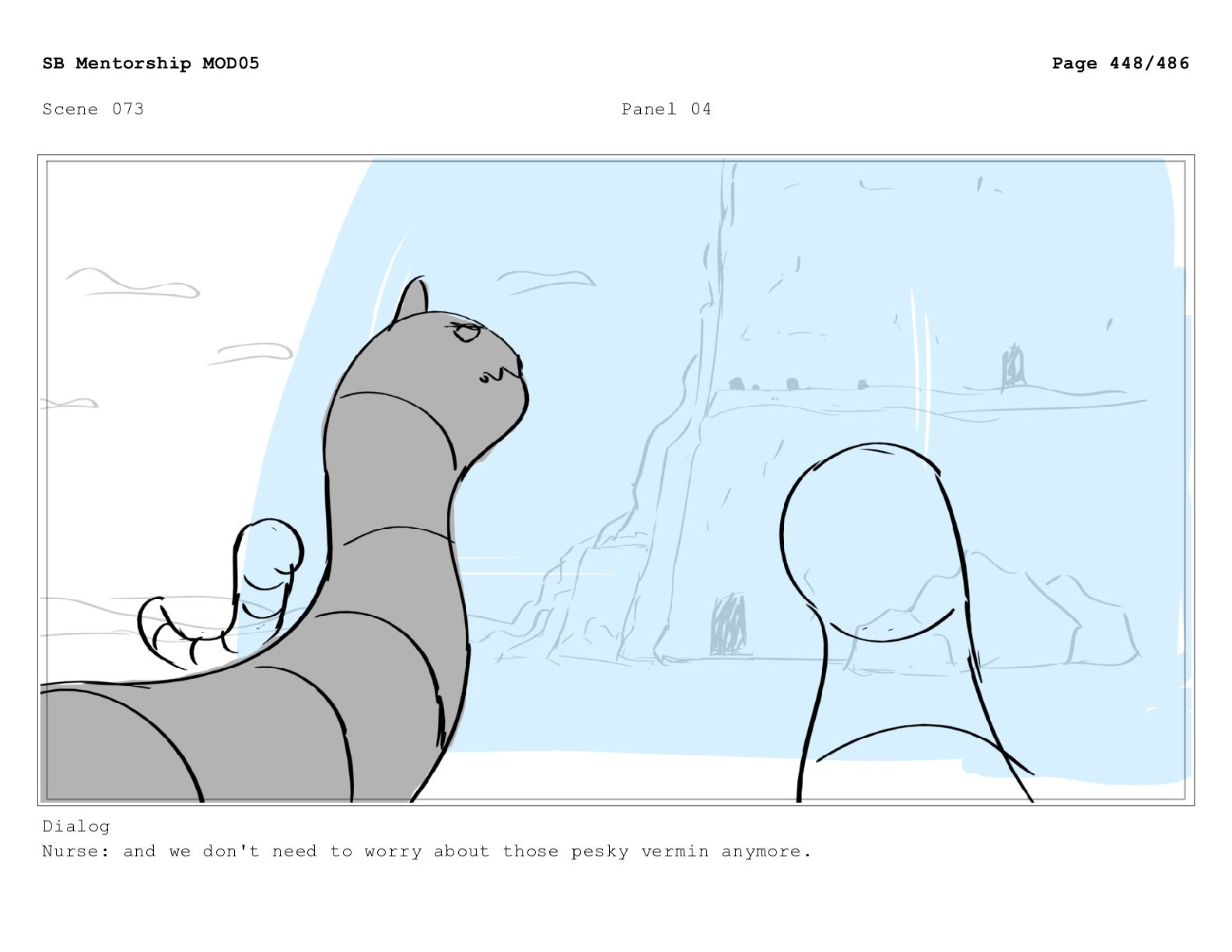Click the 'SB Mentorship MOD05' title text
1232x952 pixels.
151,63
